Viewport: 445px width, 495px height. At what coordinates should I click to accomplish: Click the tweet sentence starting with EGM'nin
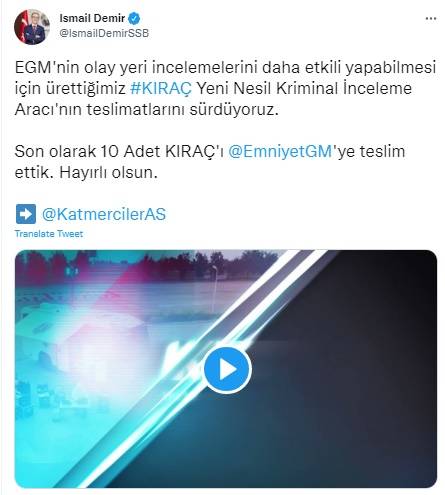click(x=225, y=88)
